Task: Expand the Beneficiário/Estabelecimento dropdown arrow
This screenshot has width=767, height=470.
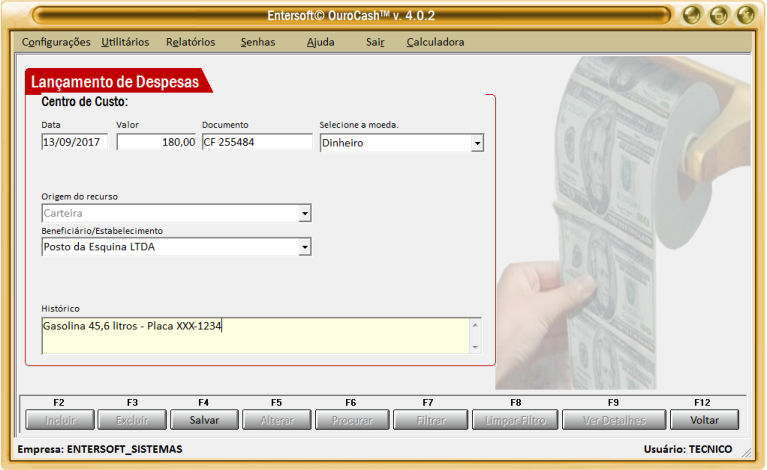Action: [x=305, y=247]
